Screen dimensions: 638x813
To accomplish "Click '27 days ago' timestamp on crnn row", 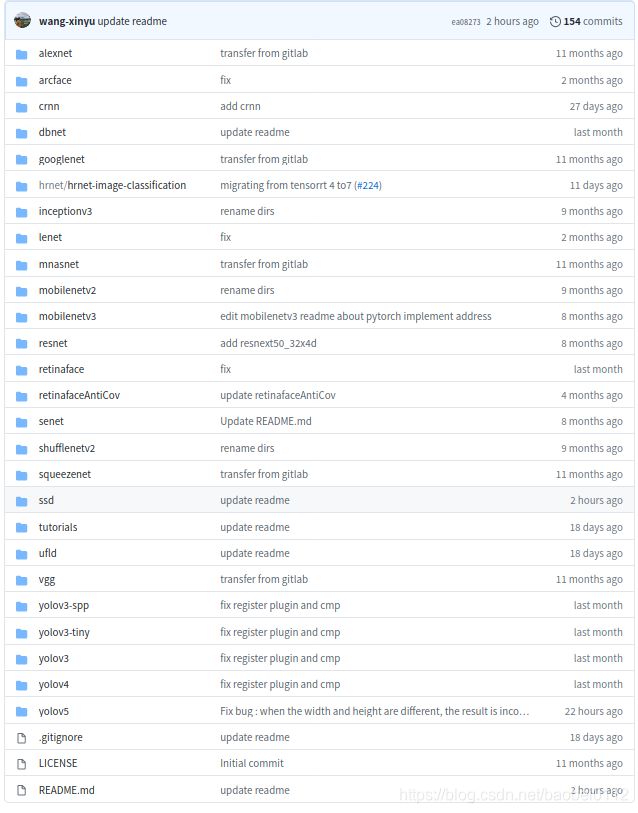I will tap(596, 106).
